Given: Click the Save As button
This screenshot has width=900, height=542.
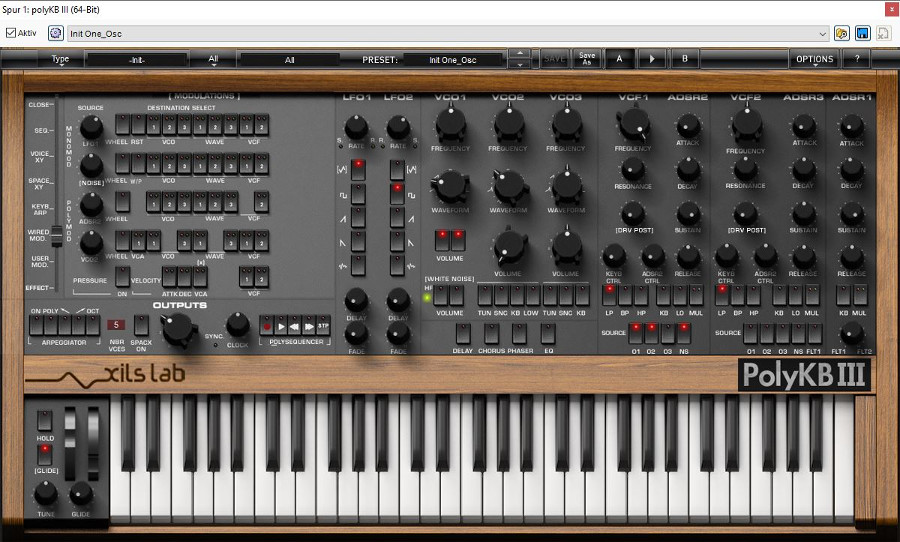Looking at the screenshot, I should [587, 59].
